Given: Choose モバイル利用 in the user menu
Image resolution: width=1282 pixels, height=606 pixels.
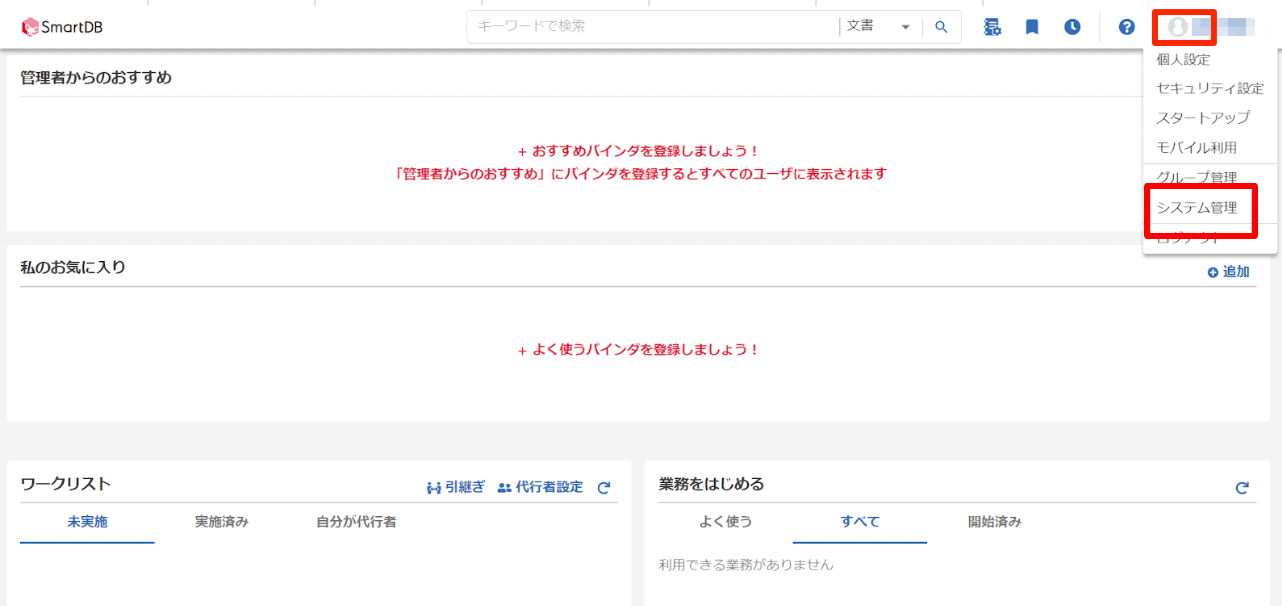Looking at the screenshot, I should tap(1197, 147).
